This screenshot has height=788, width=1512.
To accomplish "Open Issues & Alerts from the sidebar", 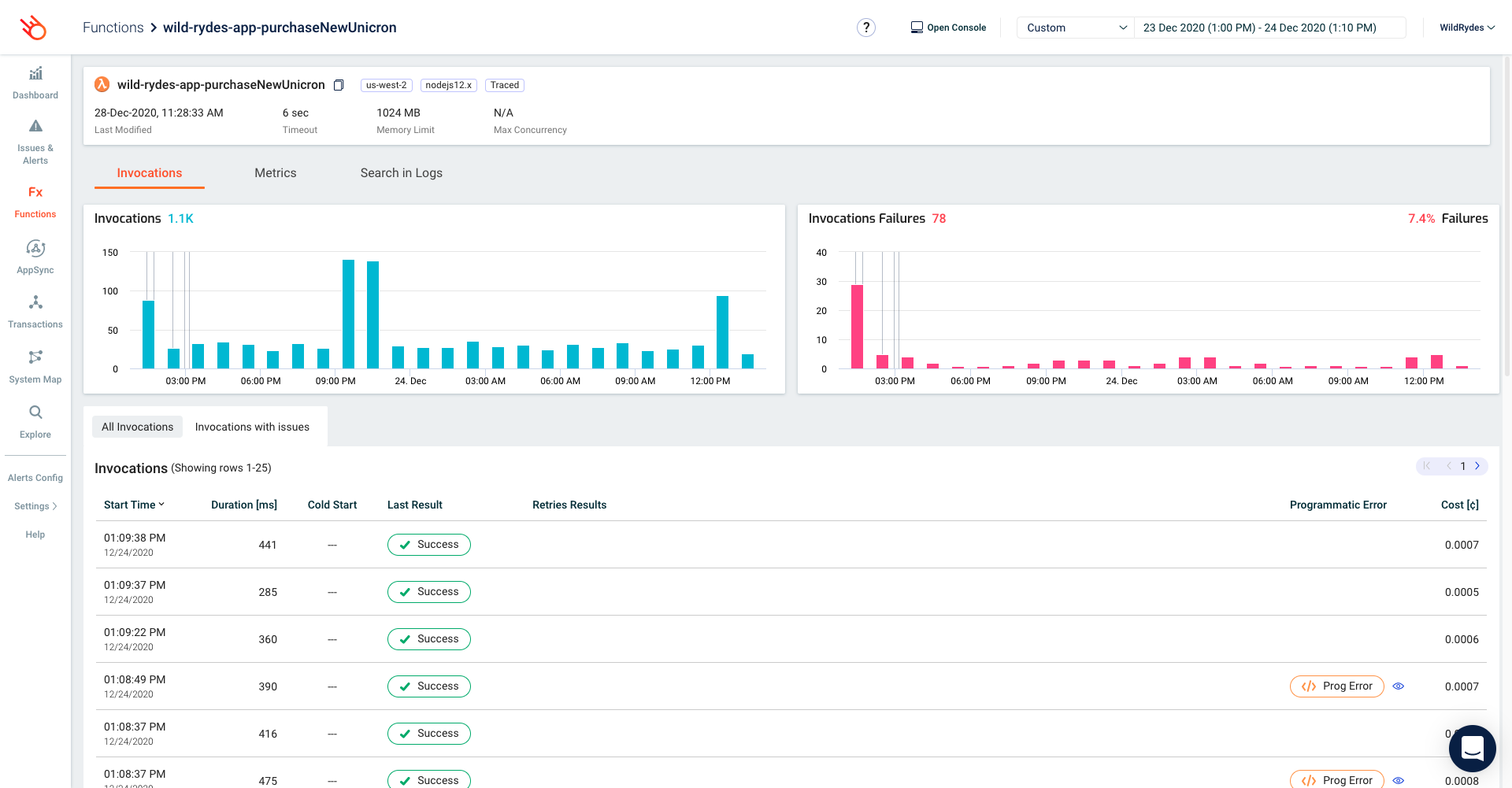I will coord(35,127).
